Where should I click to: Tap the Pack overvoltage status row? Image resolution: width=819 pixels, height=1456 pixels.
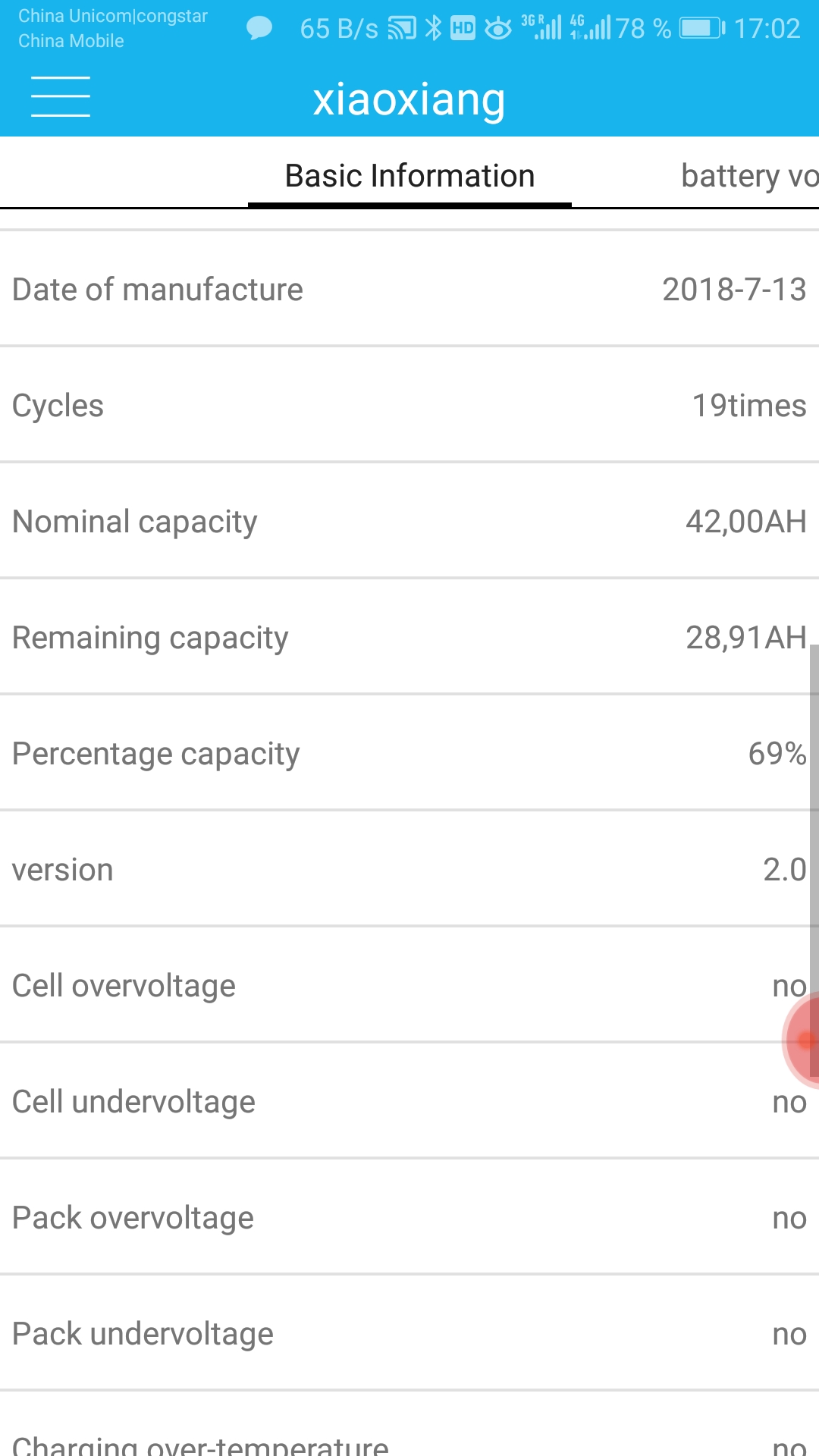click(409, 1218)
